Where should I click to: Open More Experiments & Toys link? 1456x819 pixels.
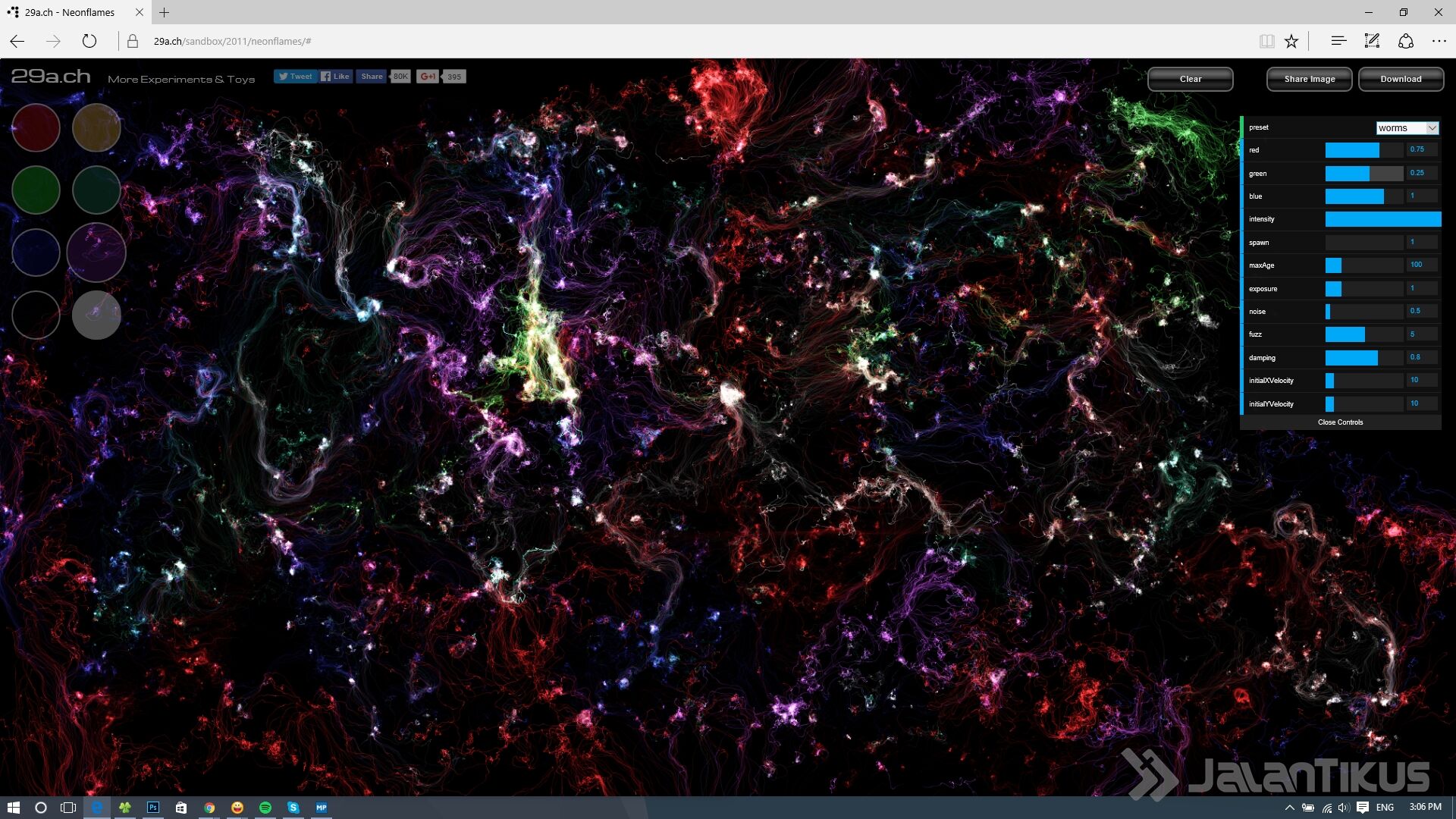pyautogui.click(x=181, y=79)
